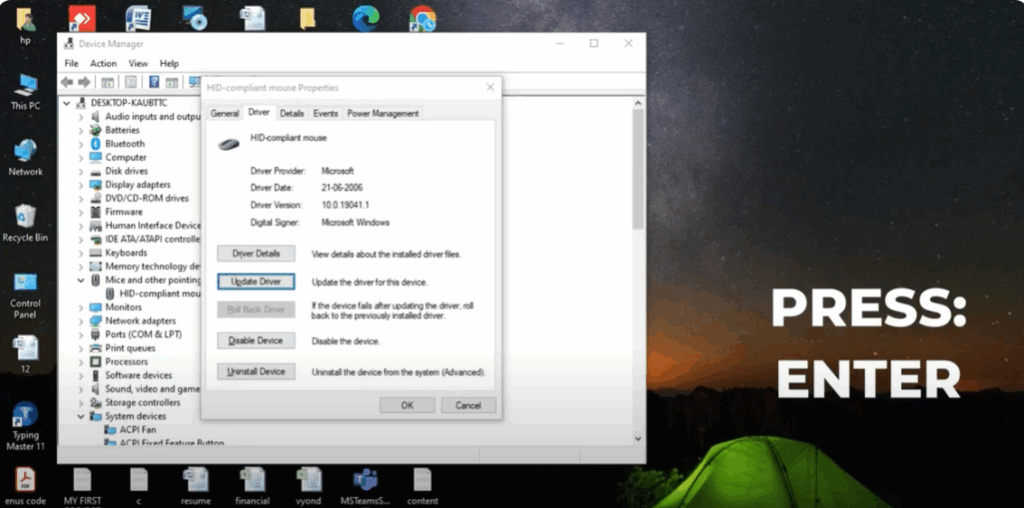The width and height of the screenshot is (1024, 508).
Task: Click OK in the mouse Properties dialog
Action: (407, 405)
